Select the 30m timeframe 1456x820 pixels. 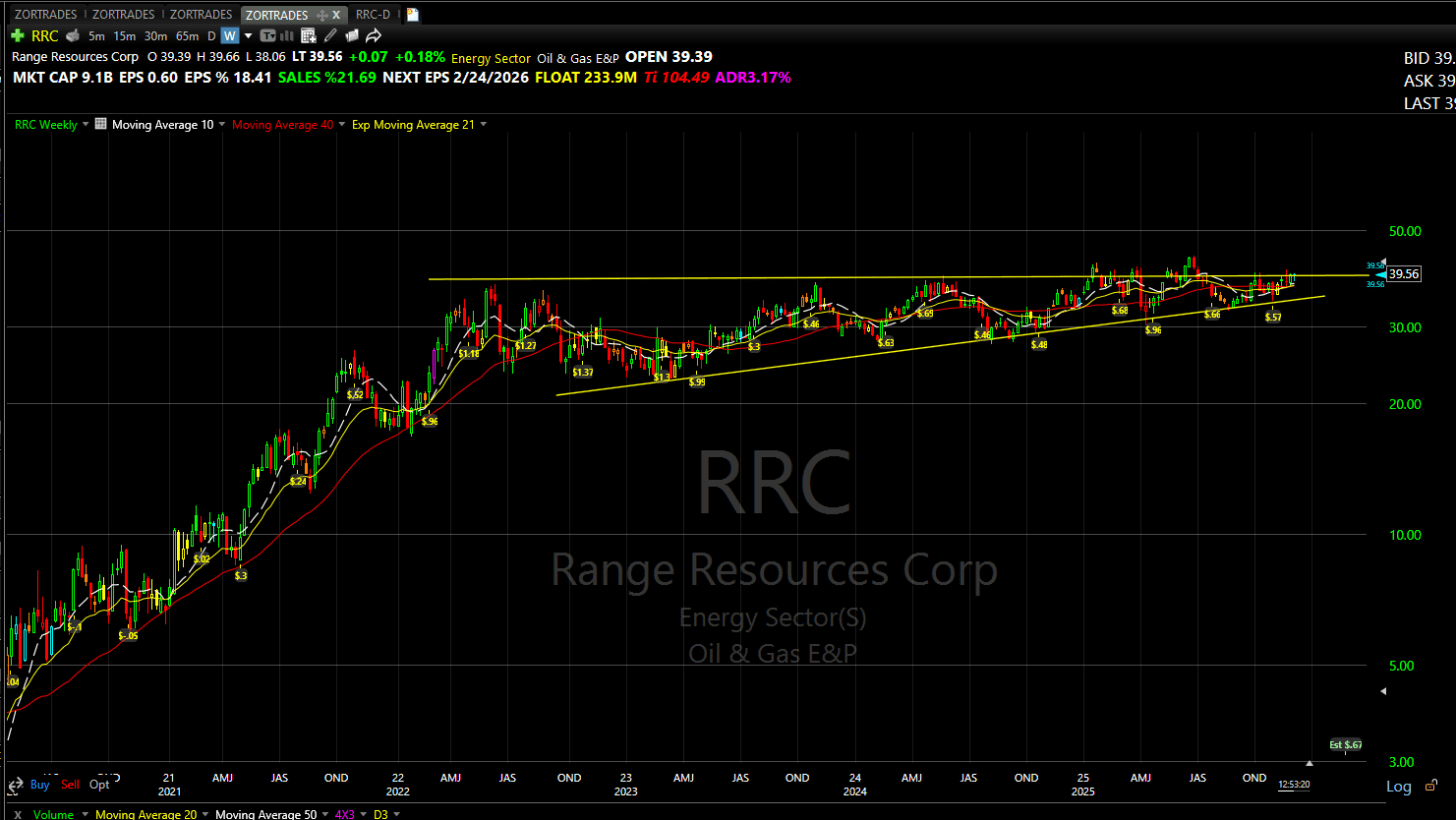[x=155, y=36]
